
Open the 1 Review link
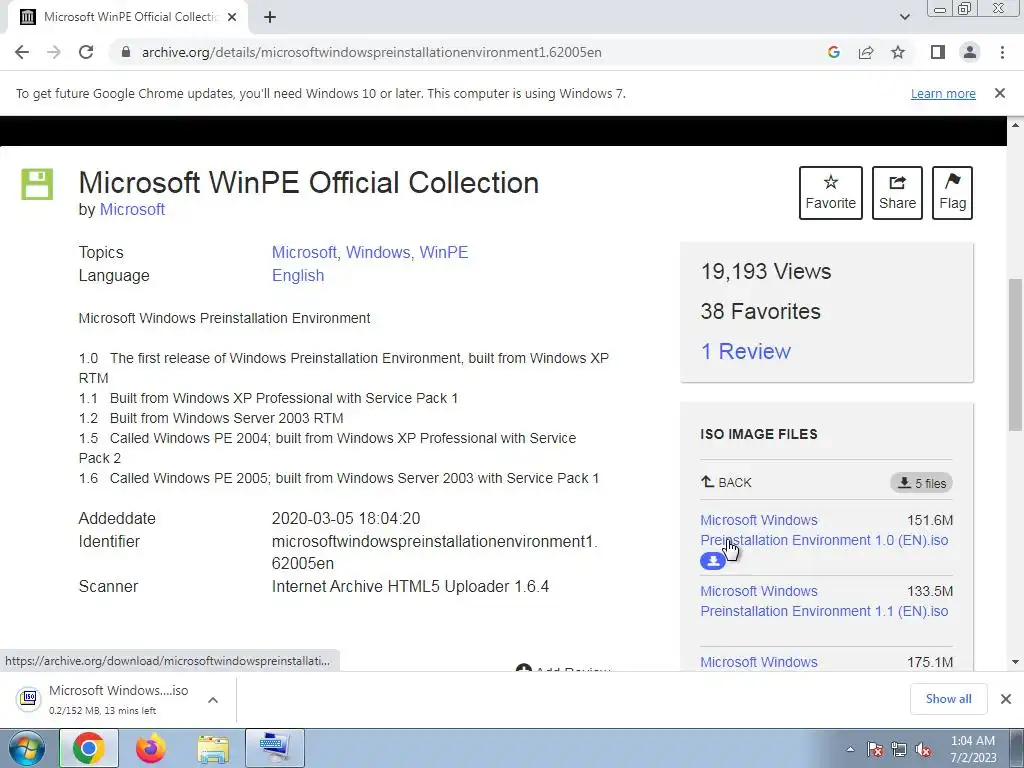pyautogui.click(x=745, y=351)
